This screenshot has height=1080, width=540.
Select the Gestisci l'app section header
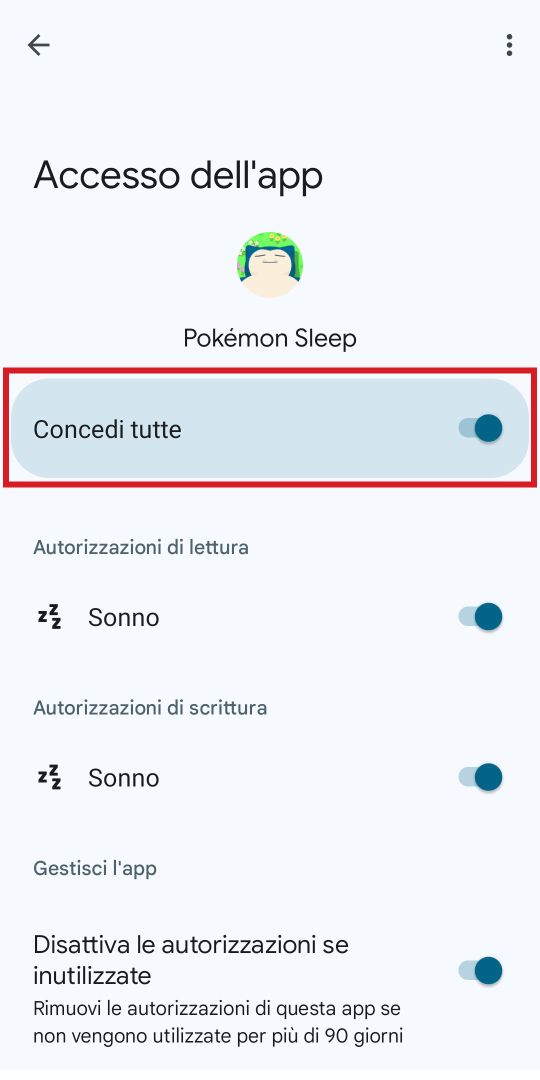(95, 869)
